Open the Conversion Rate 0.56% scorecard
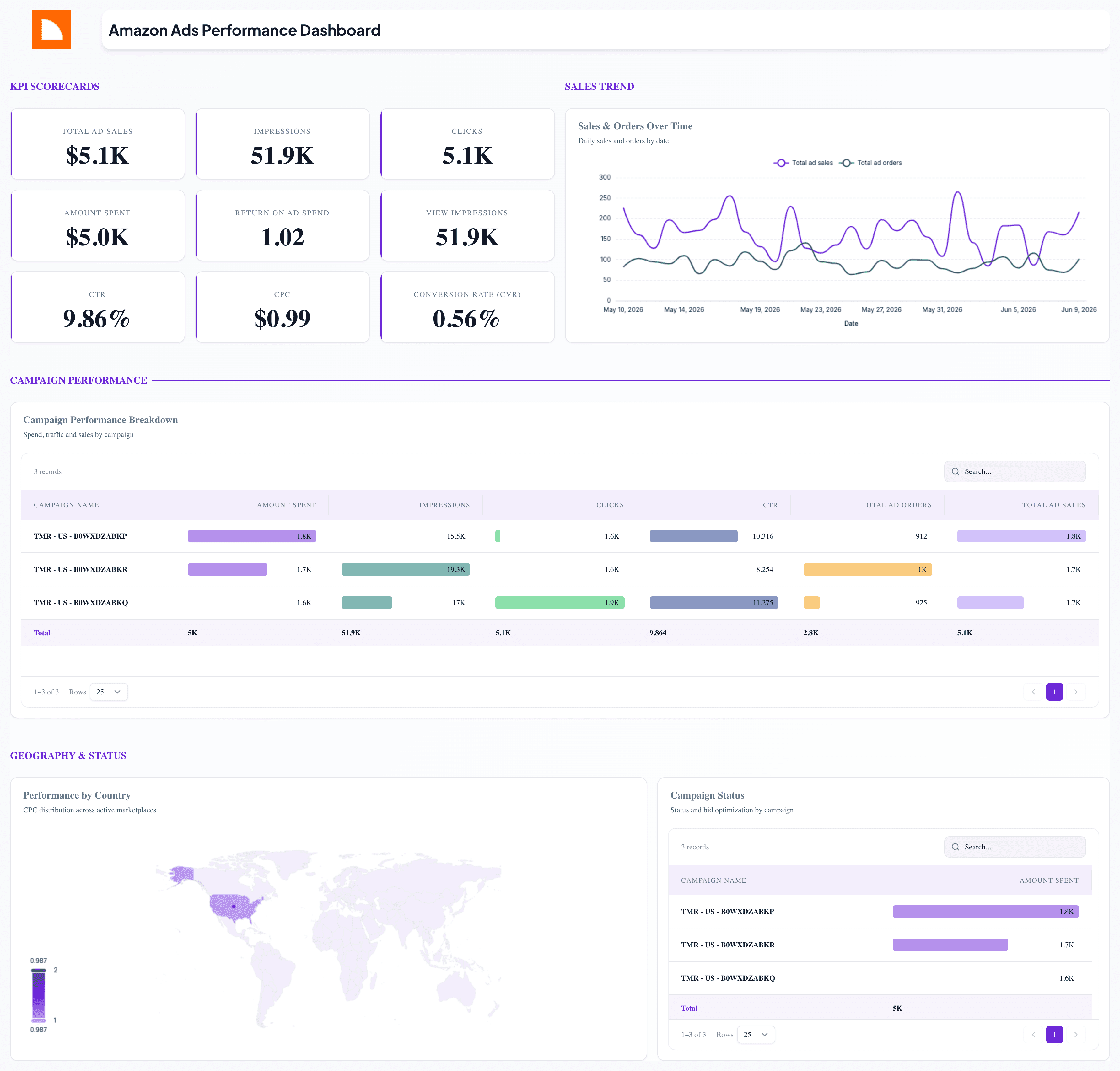Image resolution: width=1120 pixels, height=1071 pixels. (x=467, y=307)
